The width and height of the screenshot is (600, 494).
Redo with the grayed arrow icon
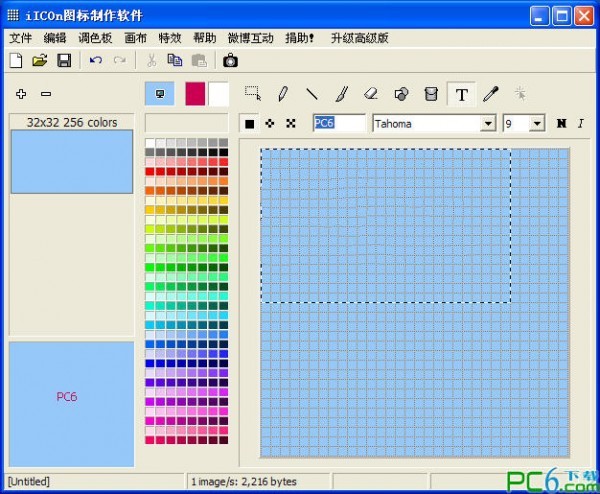pos(120,60)
